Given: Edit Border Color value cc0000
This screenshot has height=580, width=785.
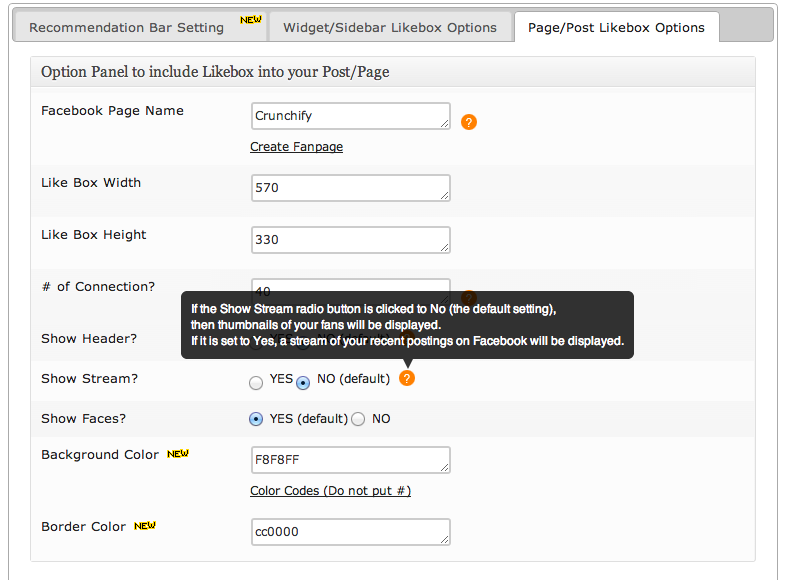Looking at the screenshot, I should pyautogui.click(x=350, y=532).
